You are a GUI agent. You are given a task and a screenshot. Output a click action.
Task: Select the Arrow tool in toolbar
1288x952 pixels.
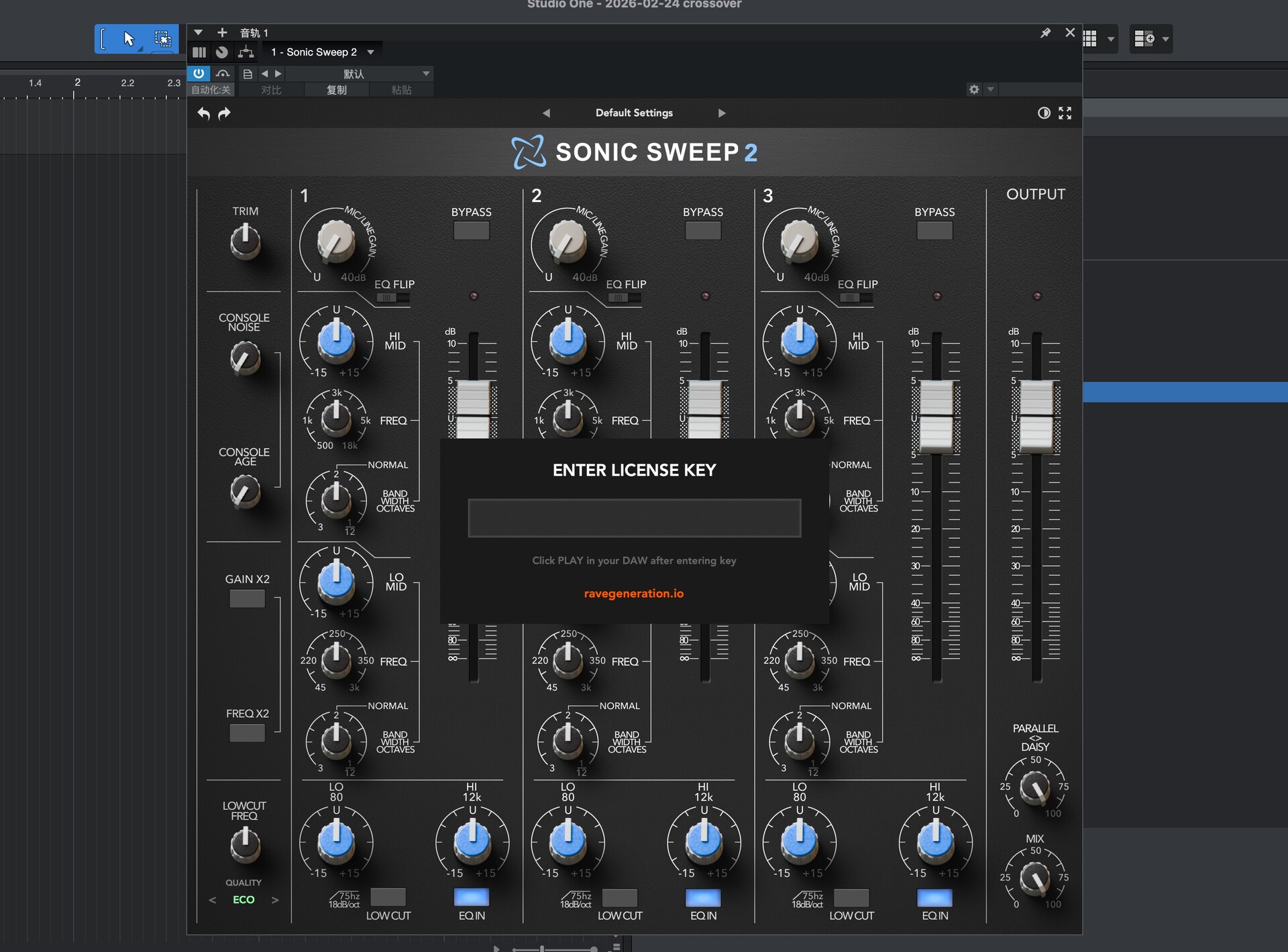coord(129,39)
